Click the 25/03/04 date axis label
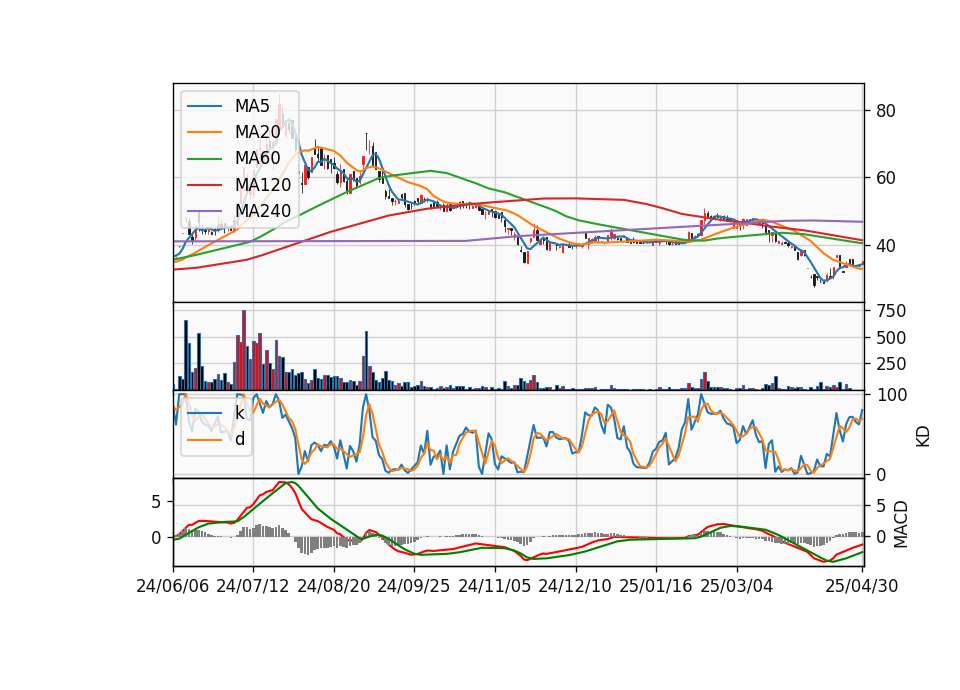 tap(737, 586)
